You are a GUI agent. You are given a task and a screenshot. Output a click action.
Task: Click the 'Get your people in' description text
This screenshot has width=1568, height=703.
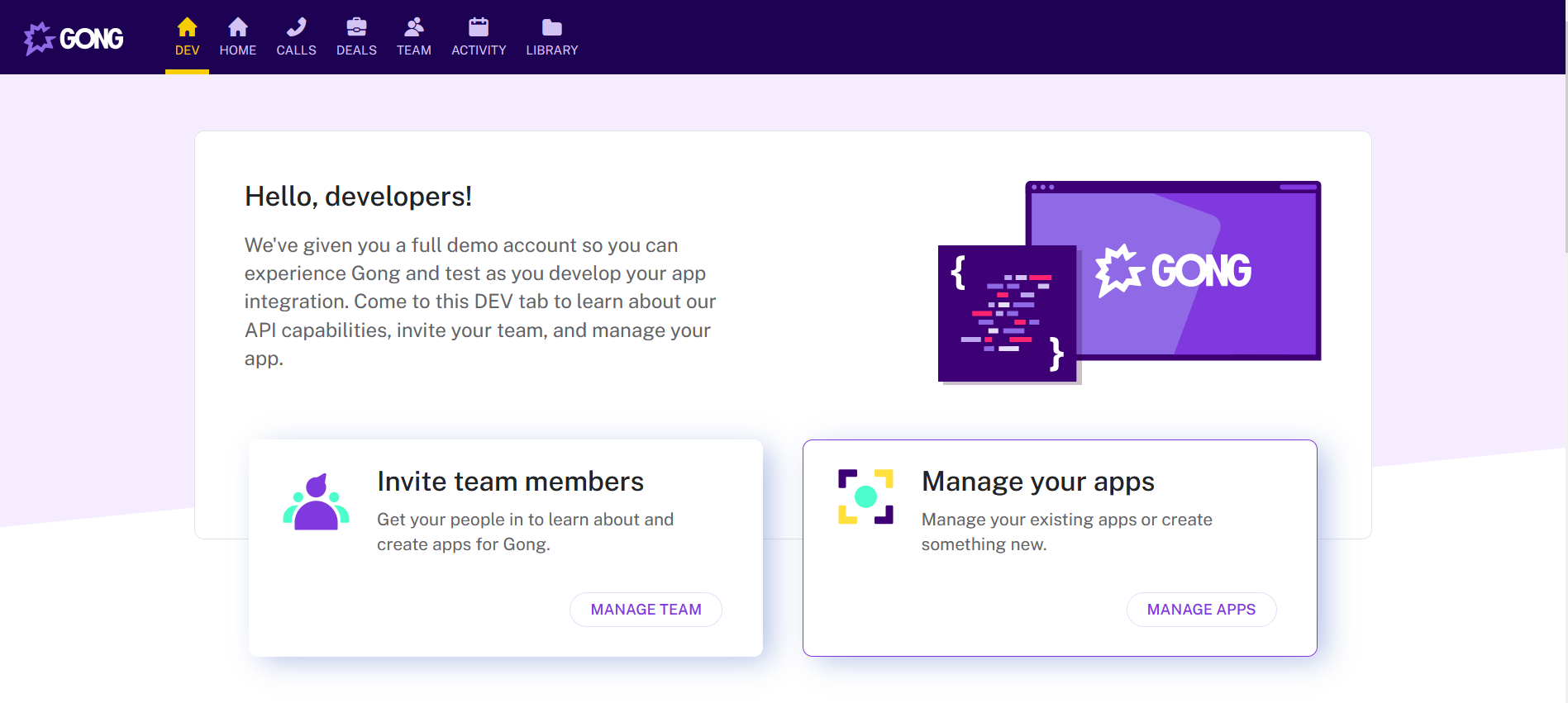click(525, 532)
